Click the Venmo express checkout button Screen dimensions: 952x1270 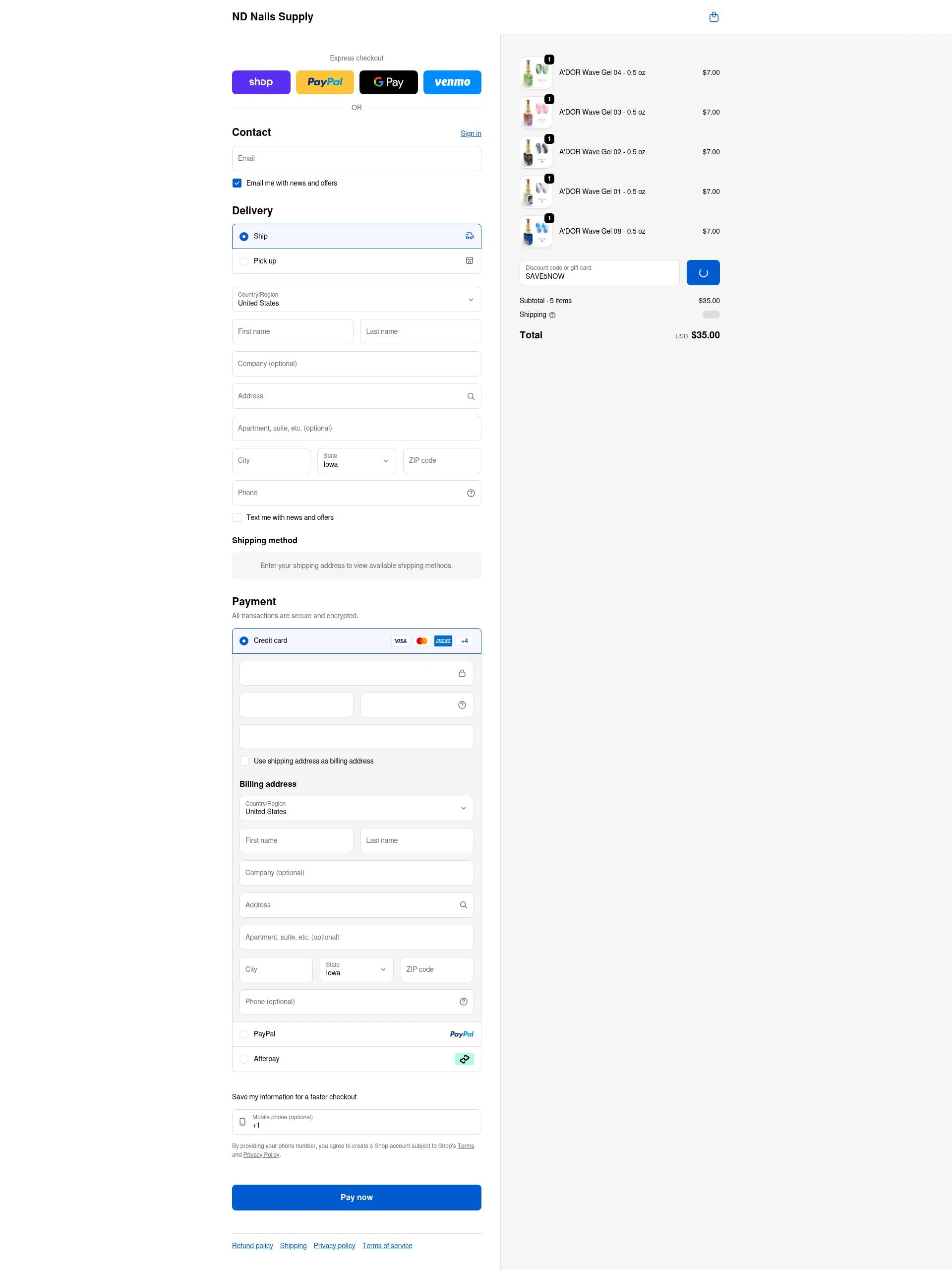(452, 82)
